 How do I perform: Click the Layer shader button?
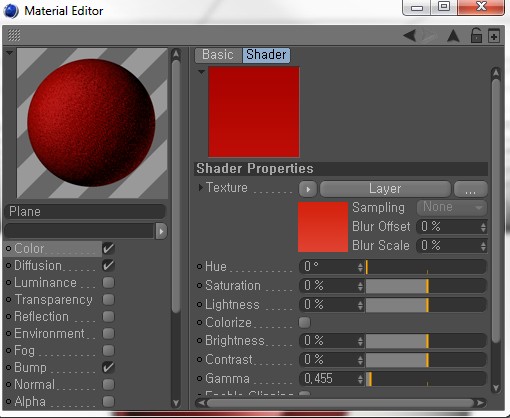[x=385, y=189]
